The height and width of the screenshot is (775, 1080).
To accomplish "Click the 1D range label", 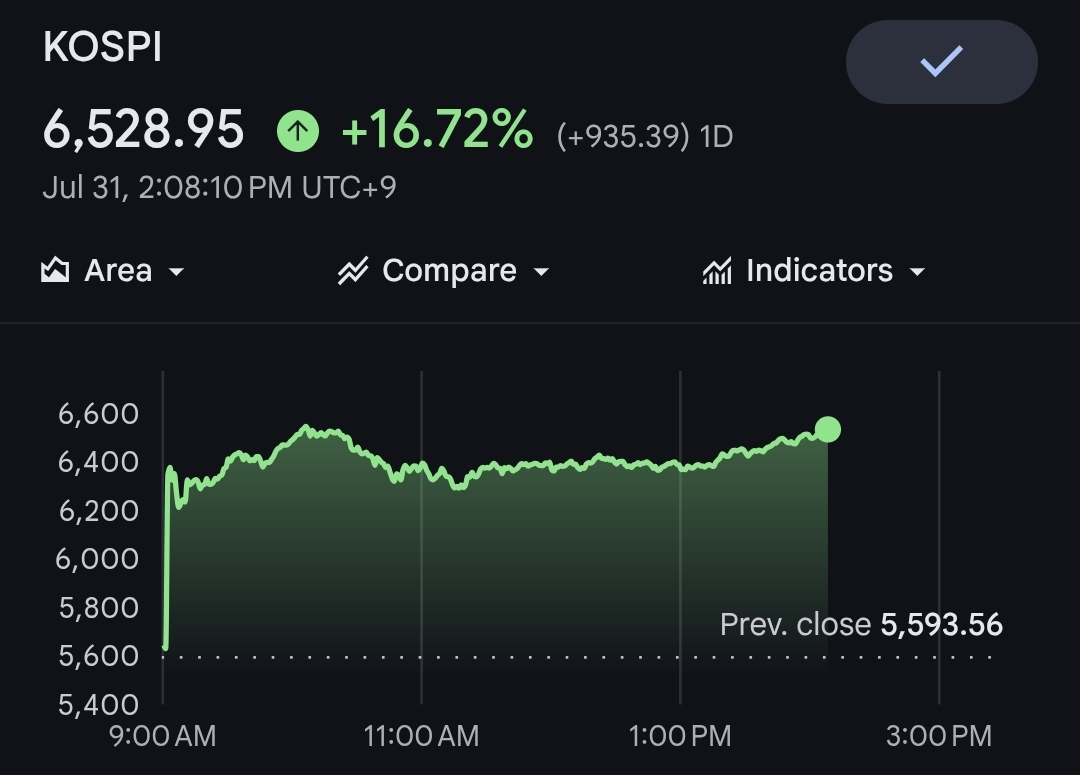I will 716,136.
